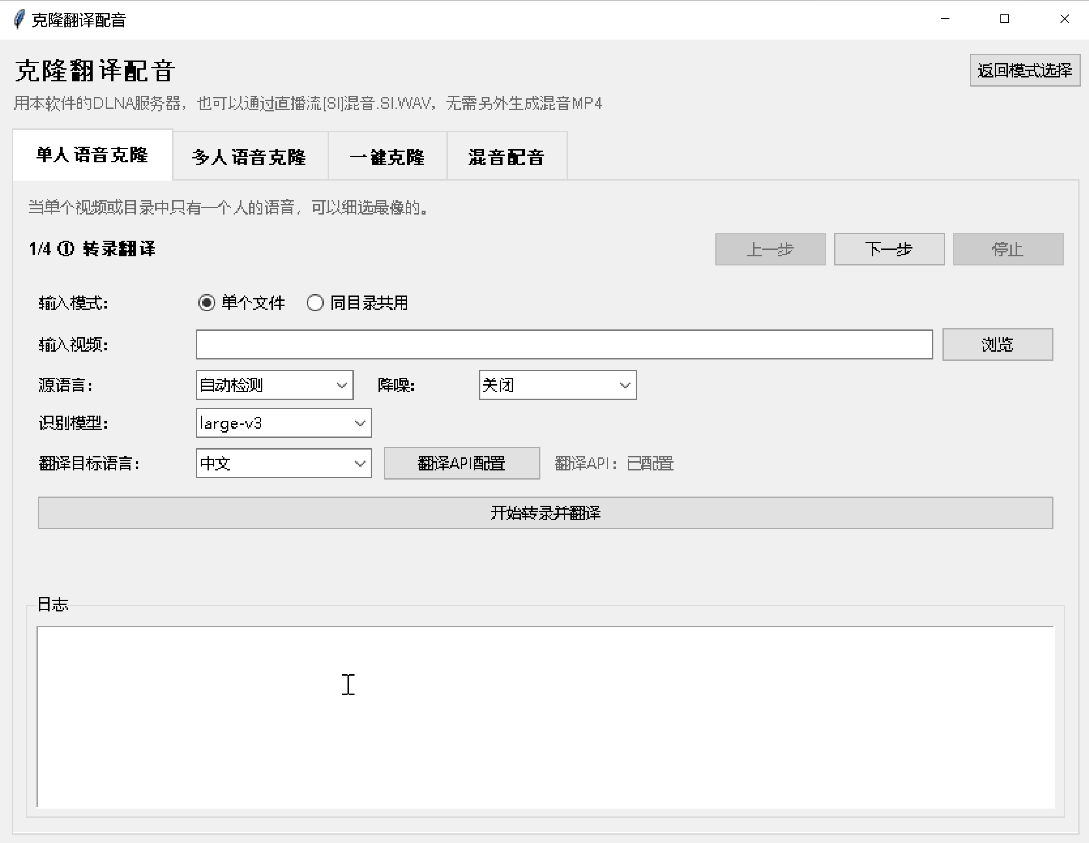
Task: Focus the 输入视频 path input field
Action: click(564, 344)
